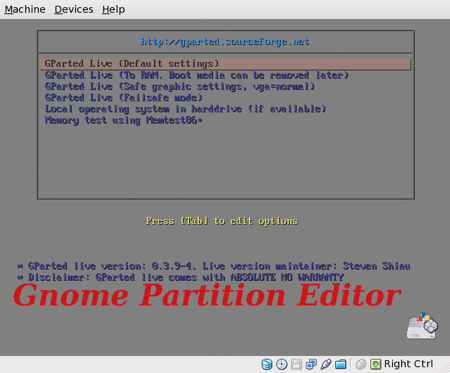The height and width of the screenshot is (373, 450).
Task: Open the Machine menu
Action: [25, 9]
